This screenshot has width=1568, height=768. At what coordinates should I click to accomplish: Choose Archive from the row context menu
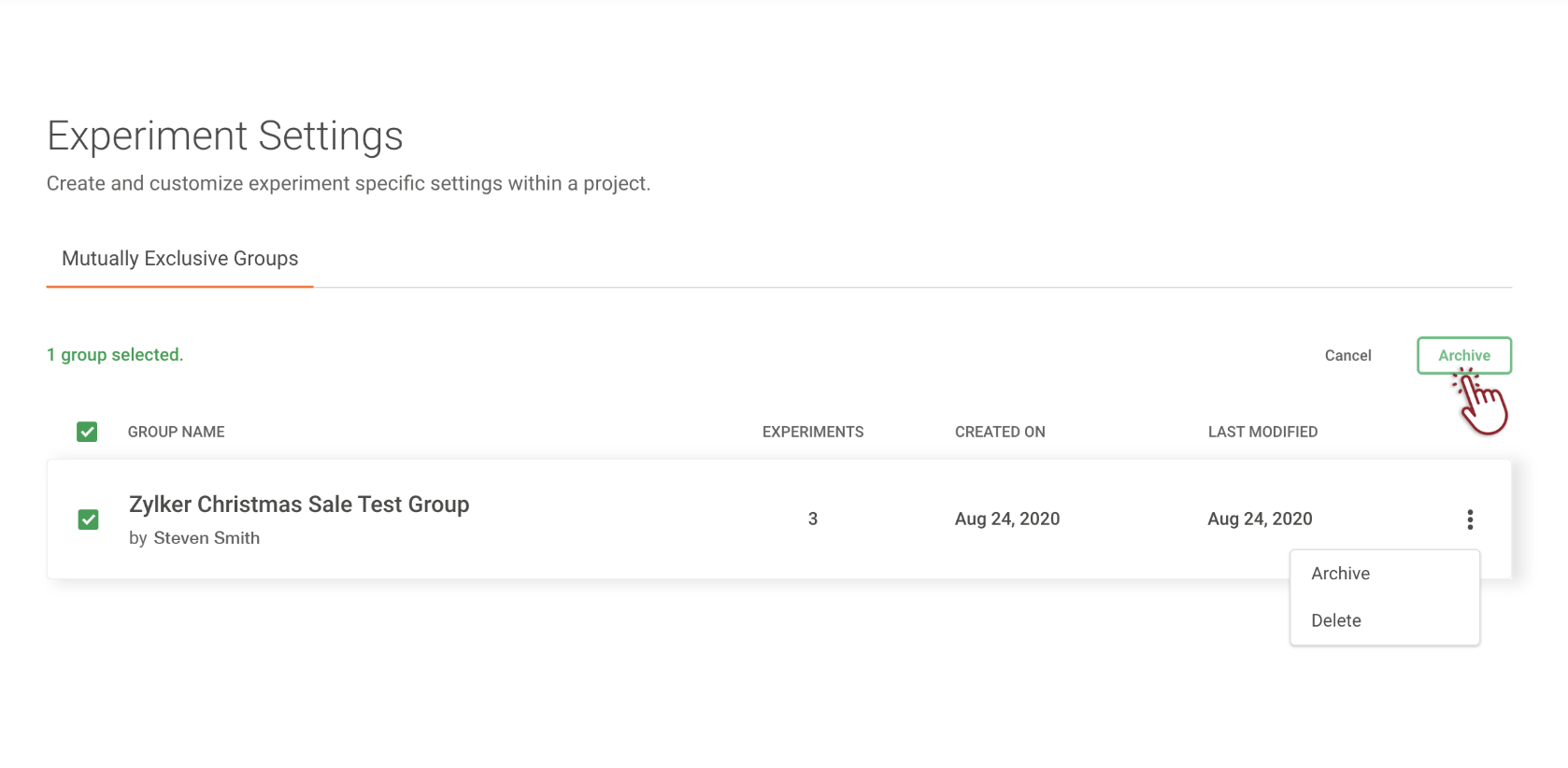tap(1340, 574)
